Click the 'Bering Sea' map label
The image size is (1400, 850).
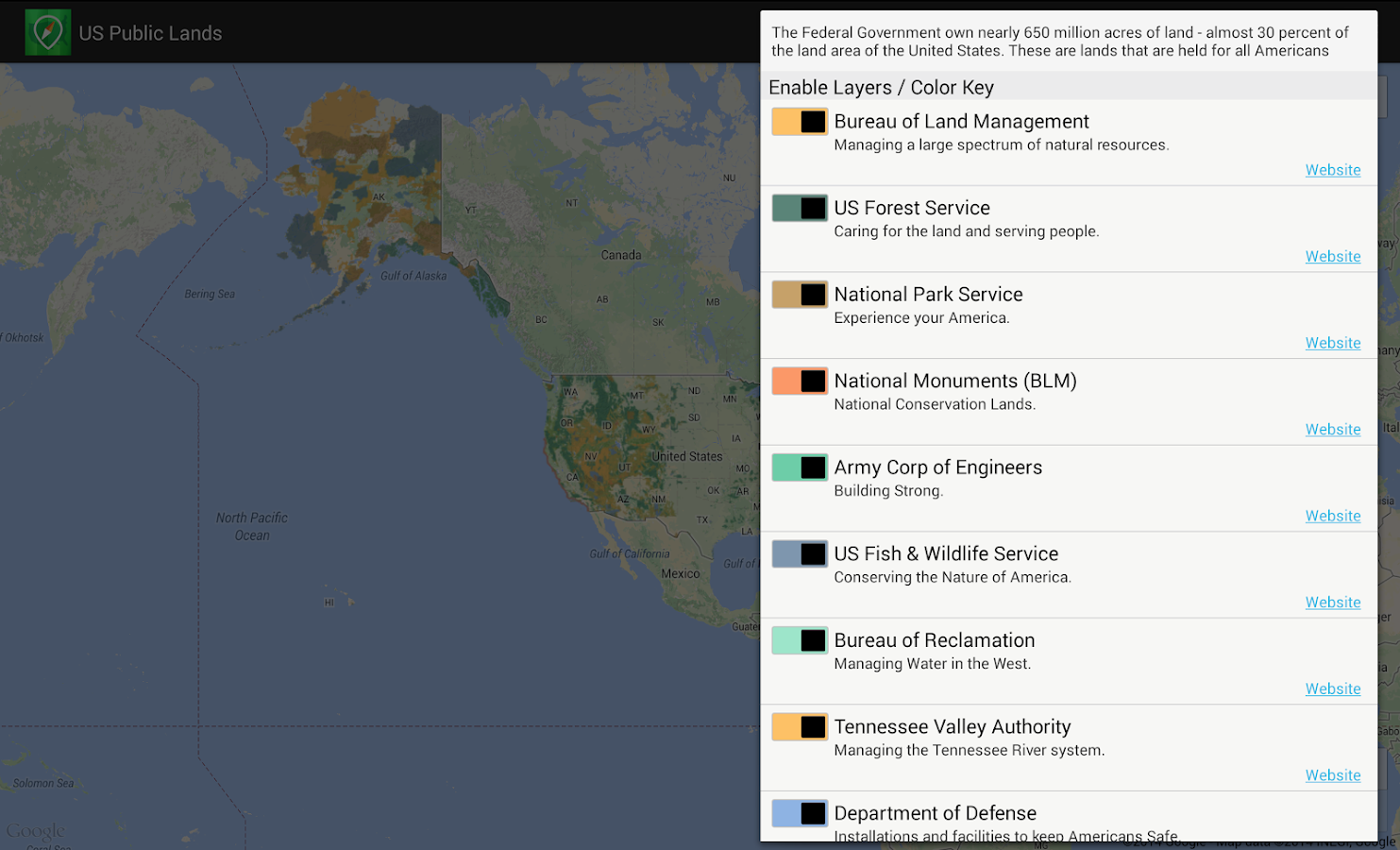point(210,294)
